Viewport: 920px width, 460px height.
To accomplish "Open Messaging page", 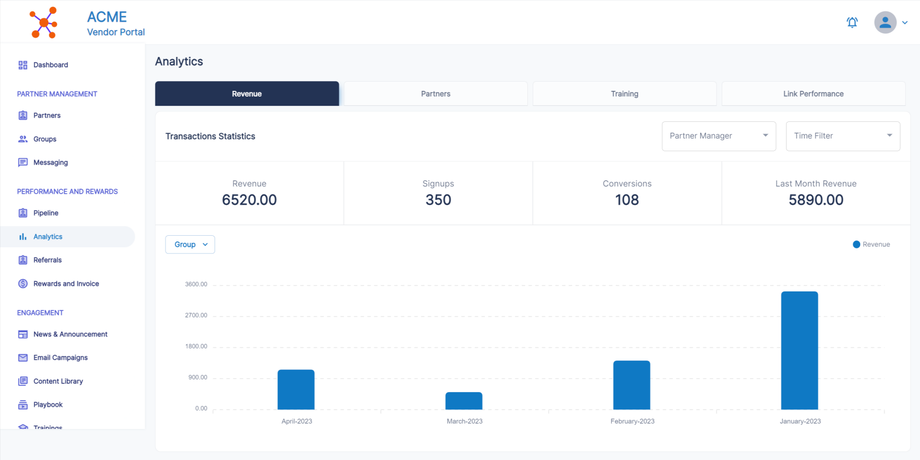I will [x=50, y=163].
